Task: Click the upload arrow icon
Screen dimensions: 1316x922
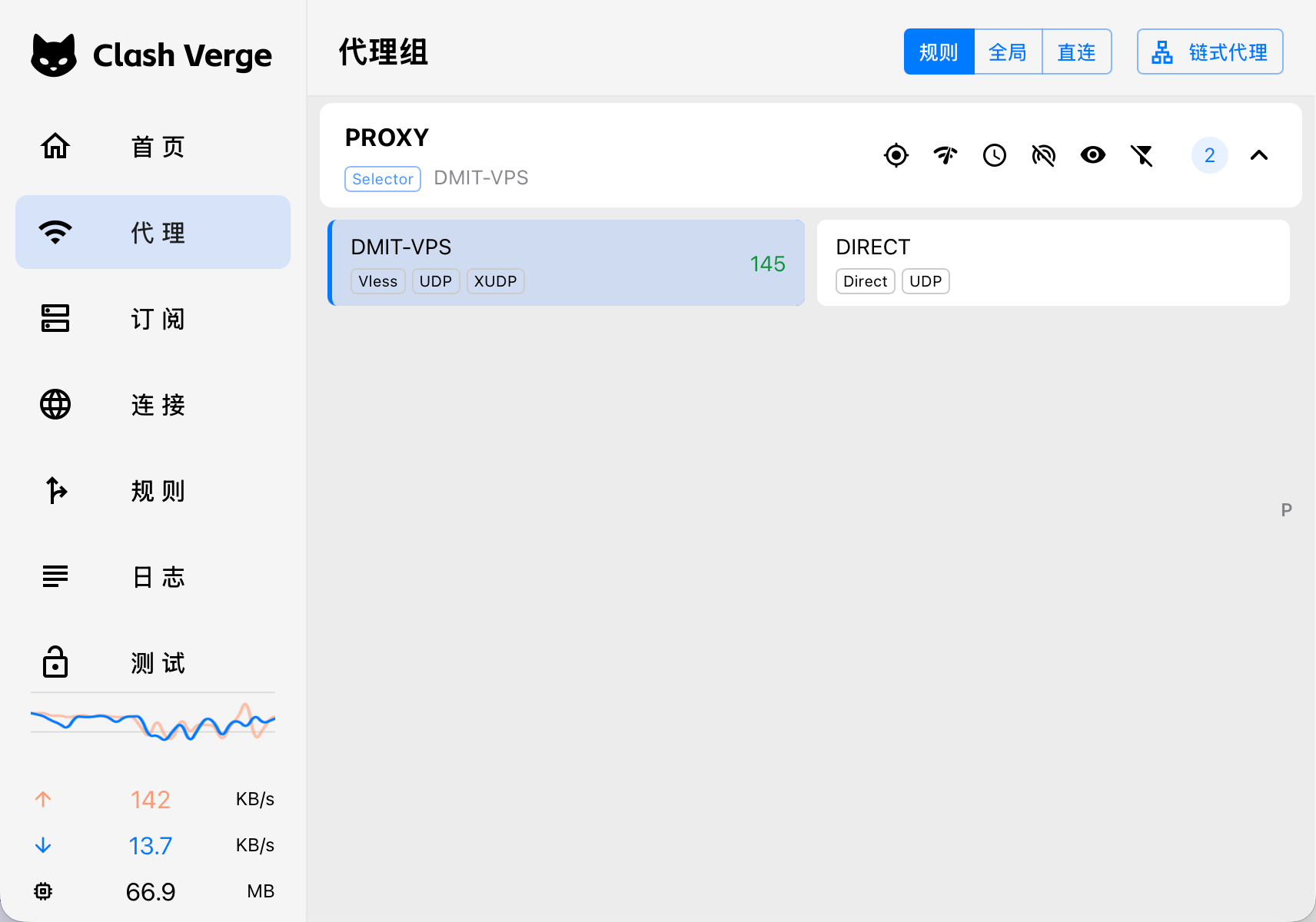Action: coord(43,799)
